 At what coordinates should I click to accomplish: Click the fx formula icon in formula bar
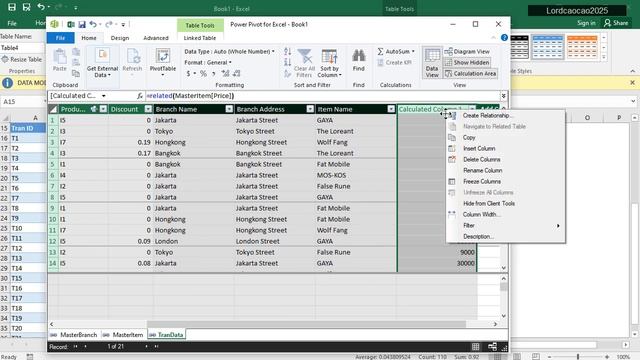pyautogui.click(x=140, y=96)
